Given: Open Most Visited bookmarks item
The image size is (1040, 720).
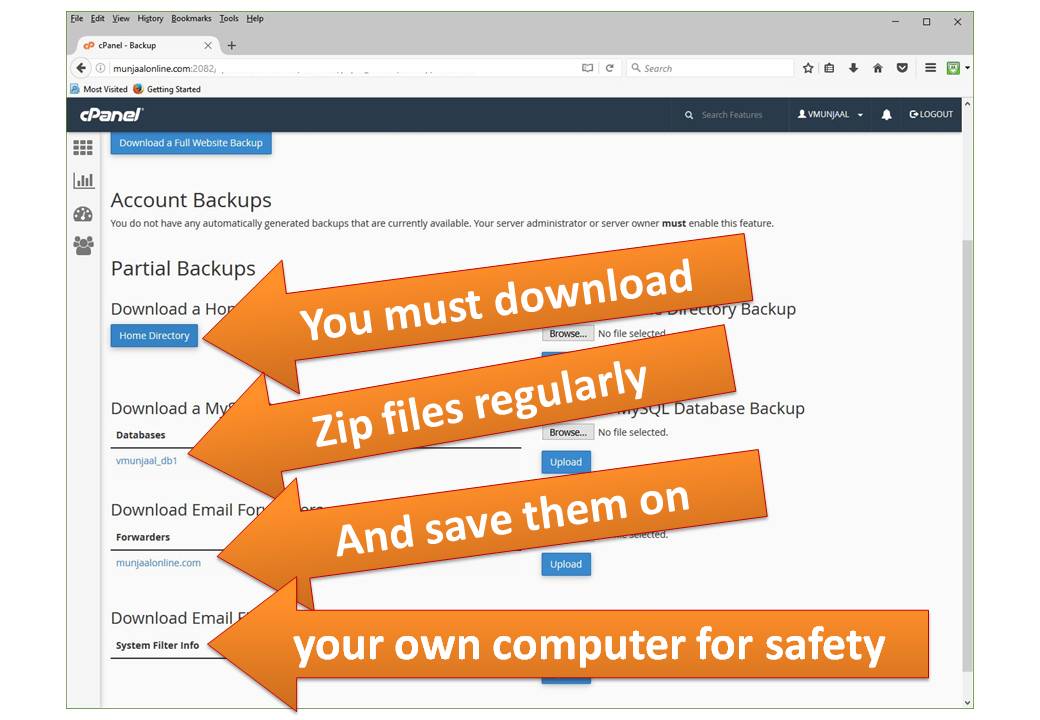Looking at the screenshot, I should (99, 89).
